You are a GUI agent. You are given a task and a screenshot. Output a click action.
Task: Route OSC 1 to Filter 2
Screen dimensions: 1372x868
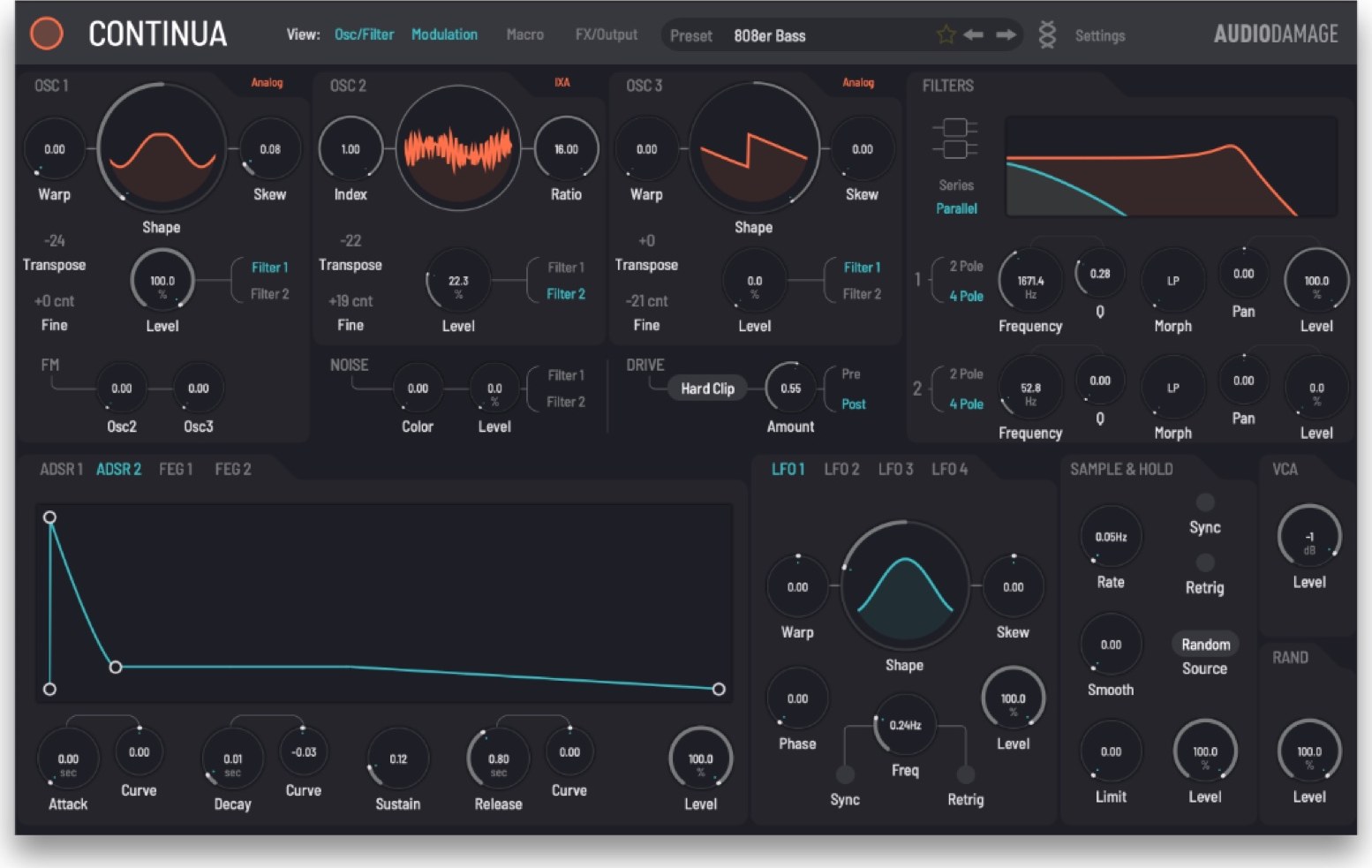269,294
